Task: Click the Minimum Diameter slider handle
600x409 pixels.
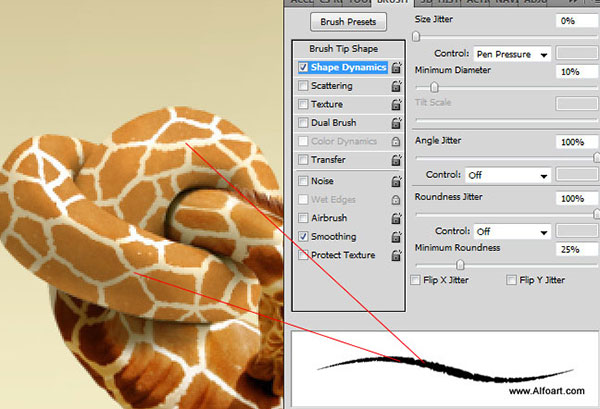Action: (434, 87)
